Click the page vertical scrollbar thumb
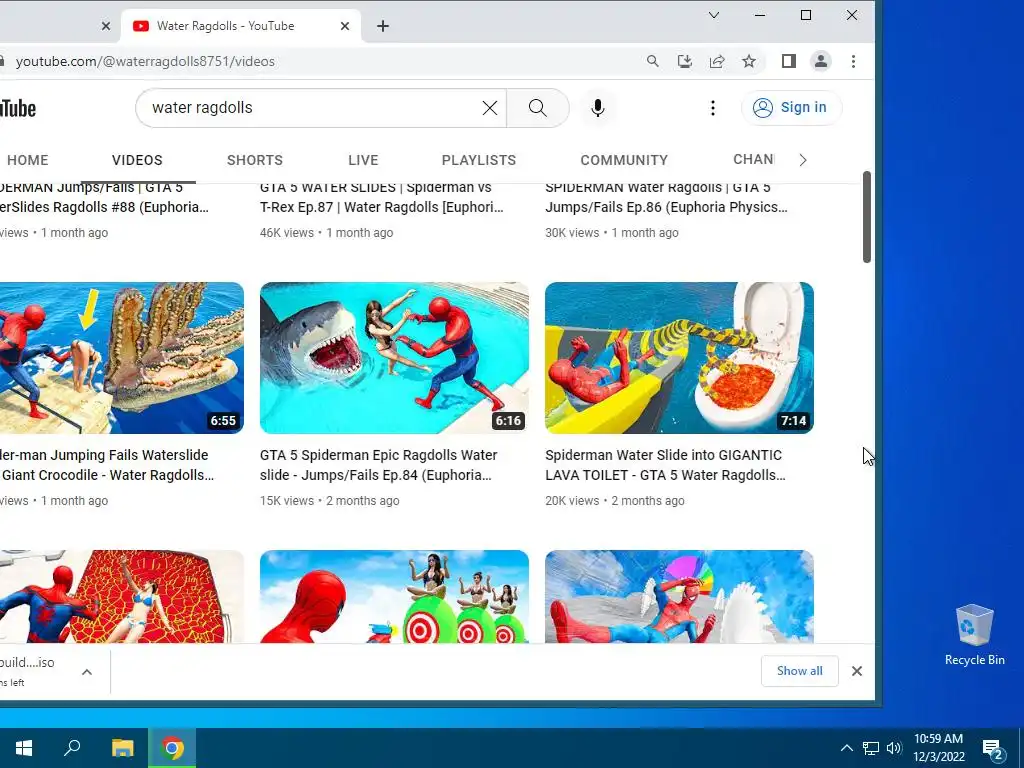Image resolution: width=1024 pixels, height=768 pixels. click(867, 217)
